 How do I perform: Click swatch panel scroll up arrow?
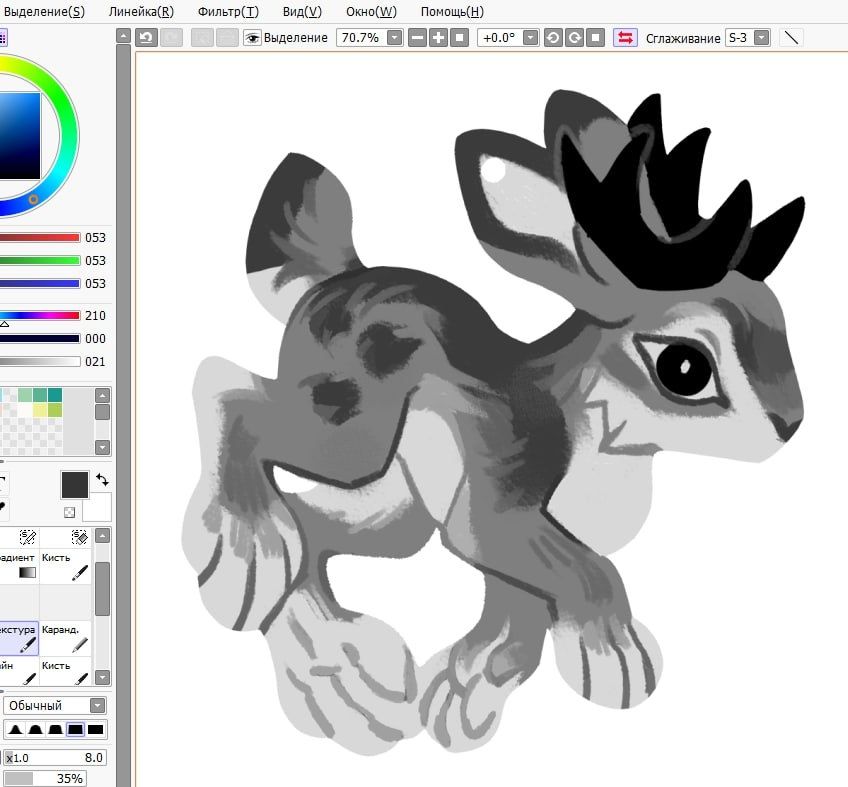(102, 395)
